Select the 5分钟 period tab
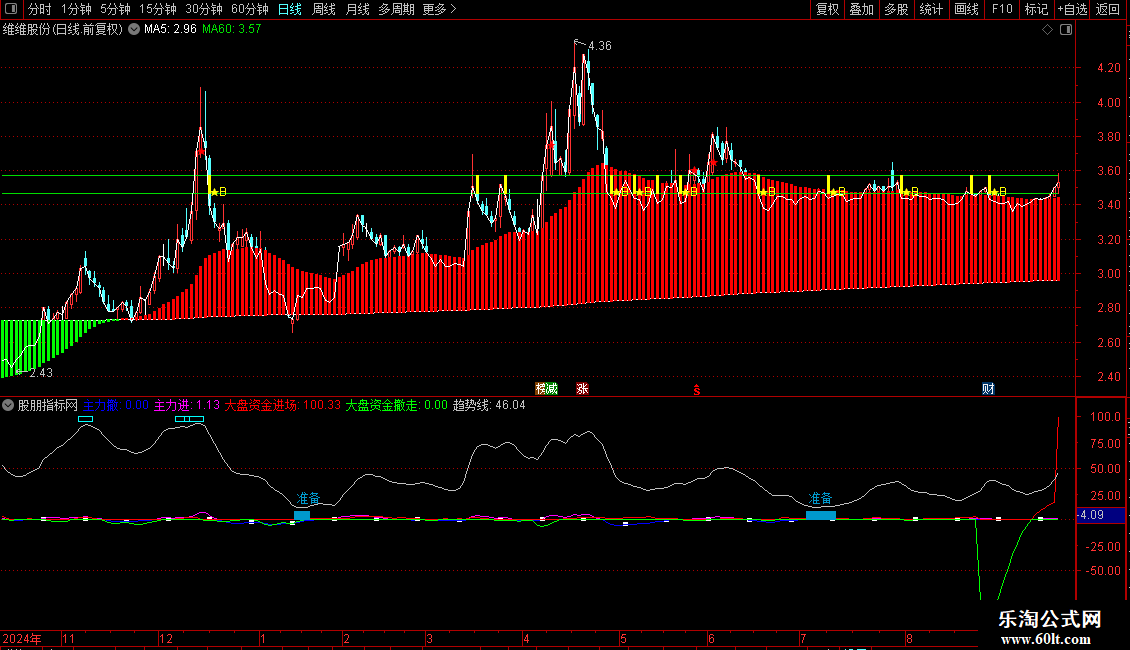 (x=115, y=9)
